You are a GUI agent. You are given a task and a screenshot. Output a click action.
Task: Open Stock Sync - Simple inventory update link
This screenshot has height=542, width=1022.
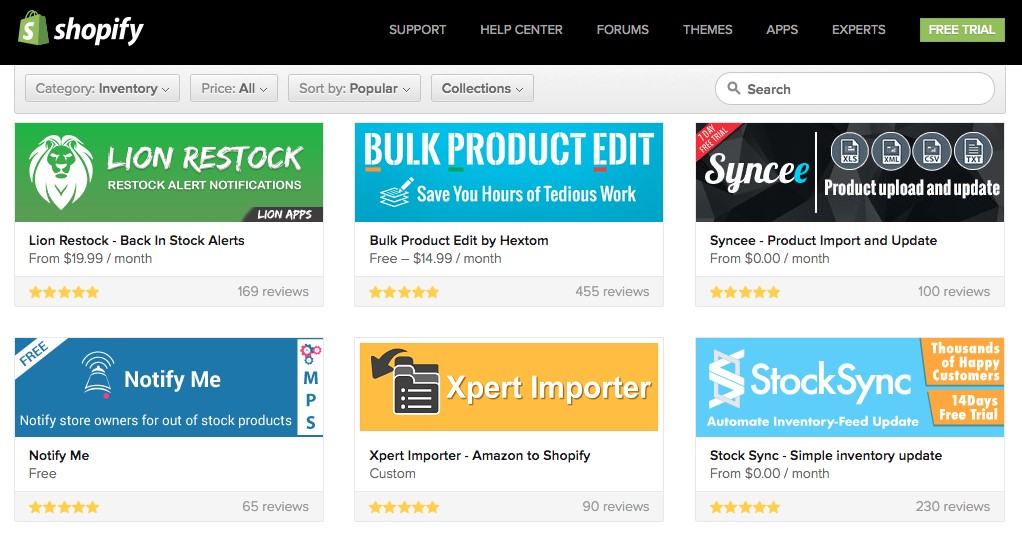[826, 455]
